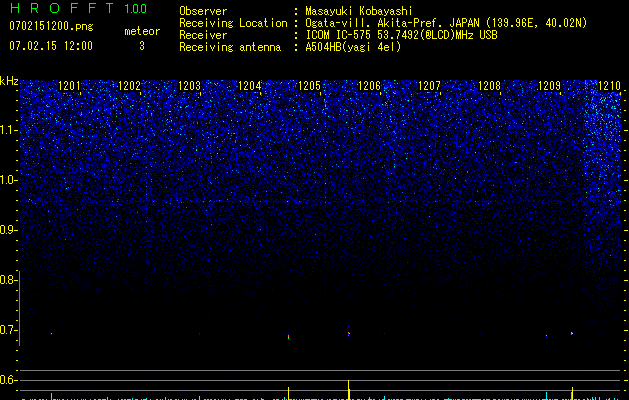The width and height of the screenshot is (629, 400).
Task: Click the yellow intensity spike before 1205
Action: [x=288, y=393]
